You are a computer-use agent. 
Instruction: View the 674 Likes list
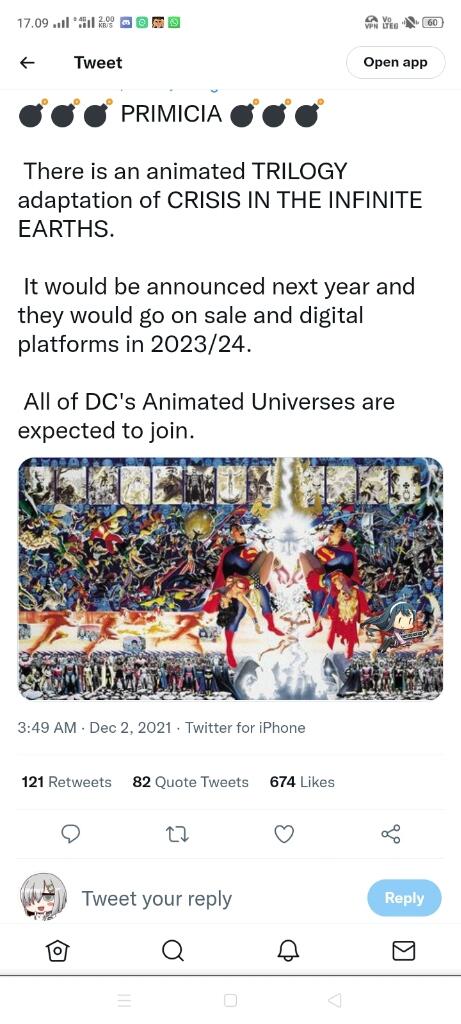click(x=302, y=782)
